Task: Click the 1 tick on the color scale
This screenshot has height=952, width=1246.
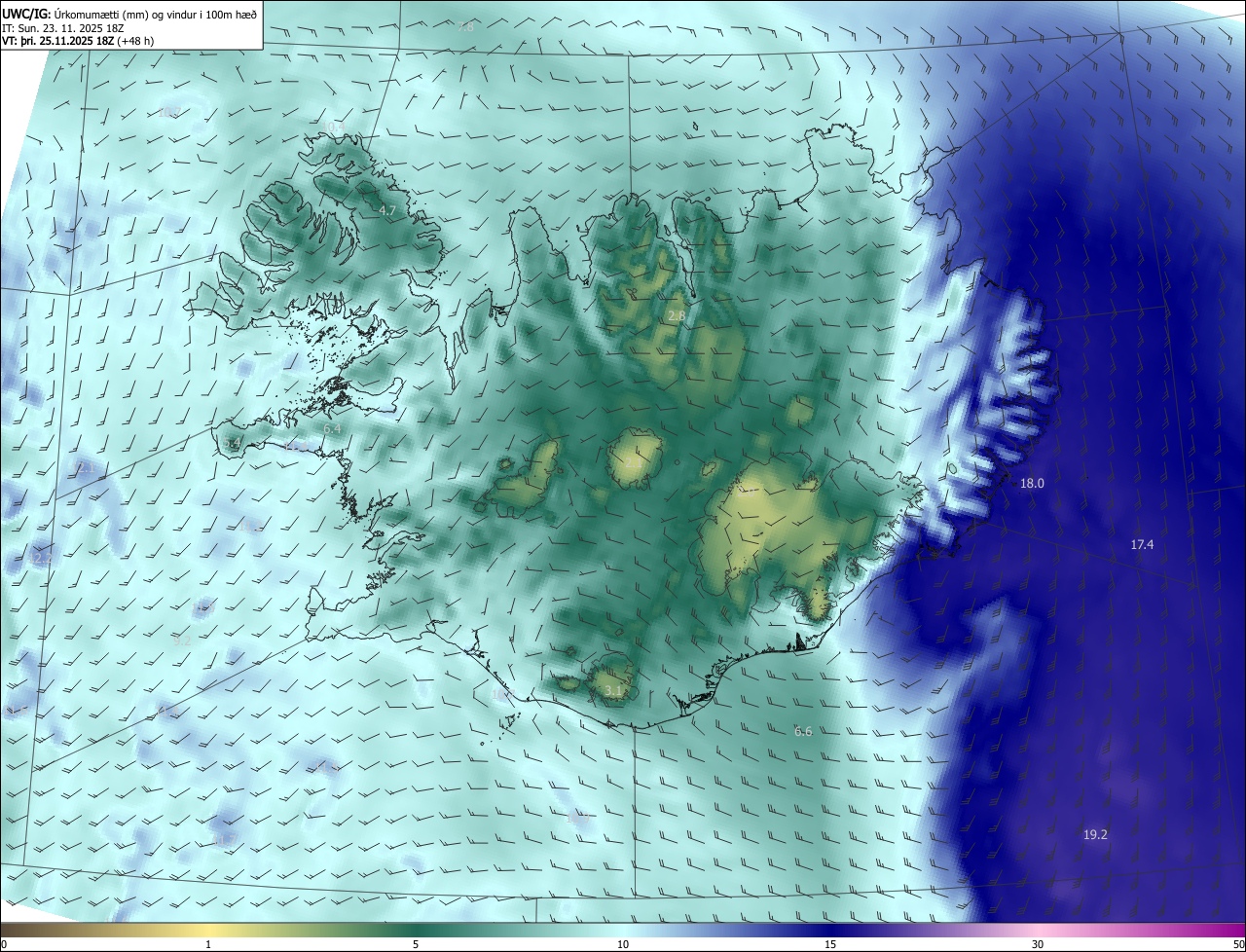Action: (208, 944)
